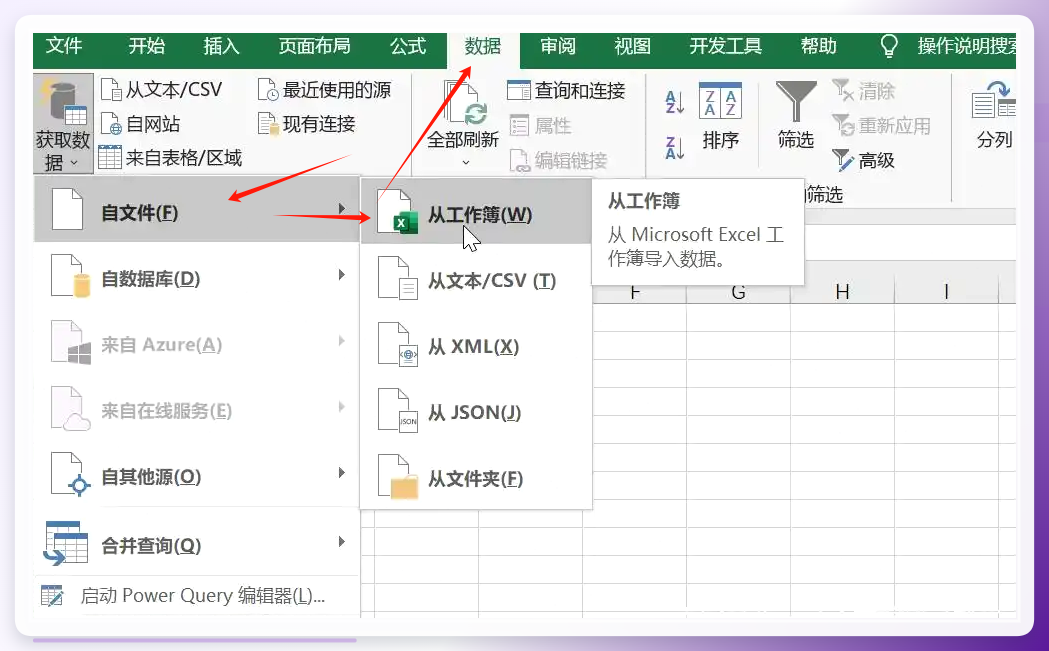1049x651 pixels.
Task: Open 查询和连接 pane
Action: pos(566,90)
